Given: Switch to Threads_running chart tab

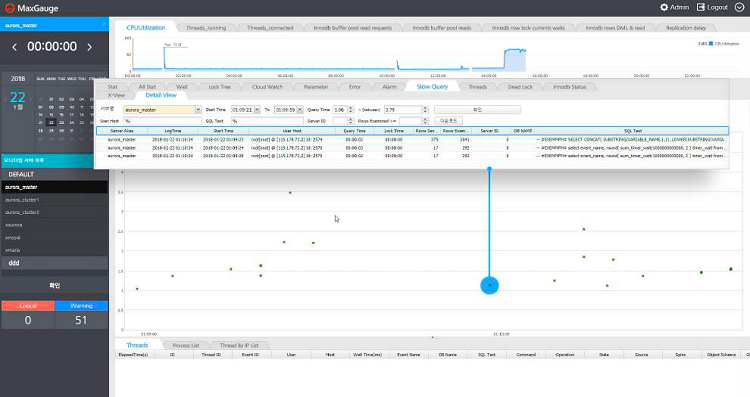Looking at the screenshot, I should [x=206, y=28].
